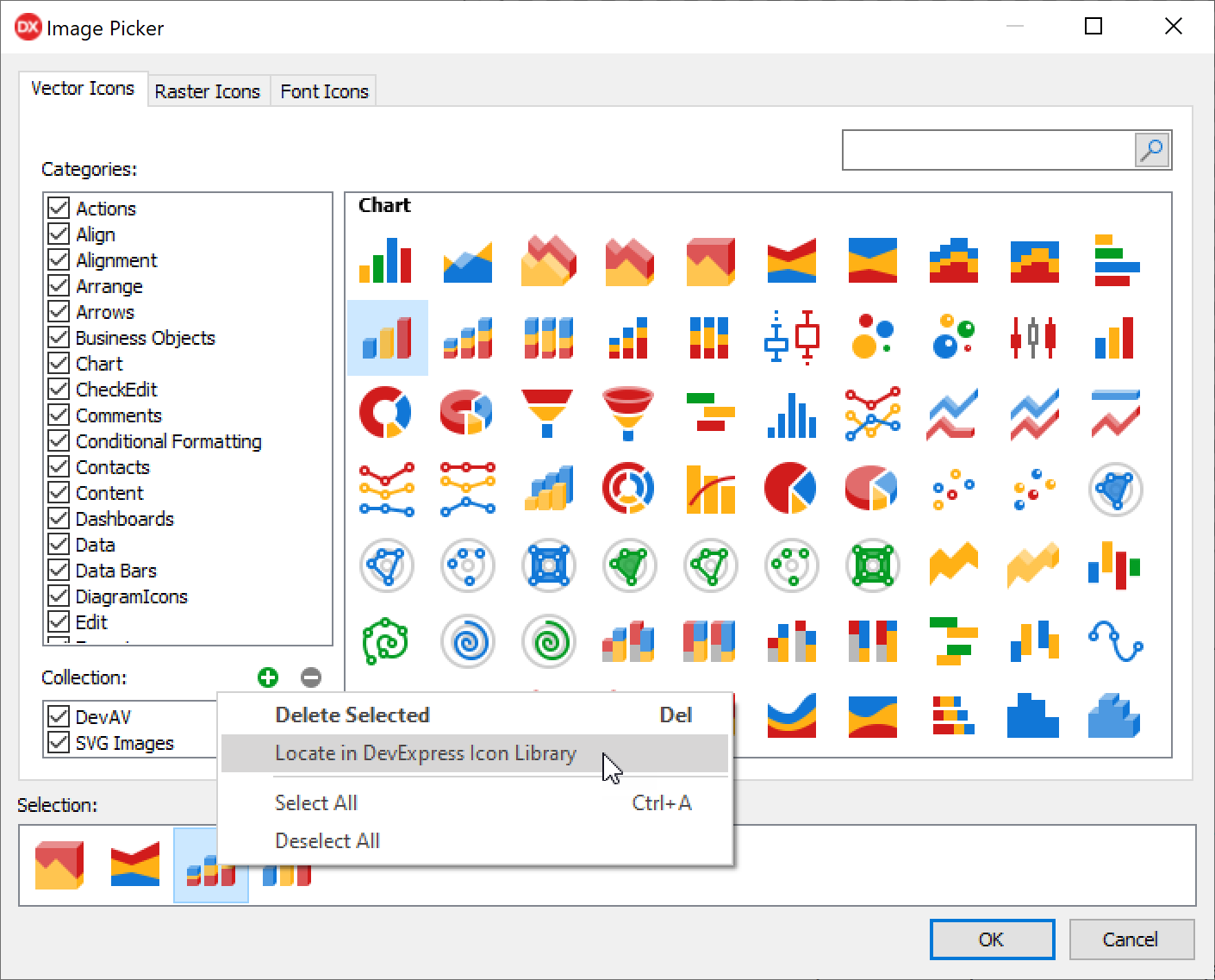Uncheck the Actions category checkbox
Viewport: 1215px width, 980px height.
point(59,209)
